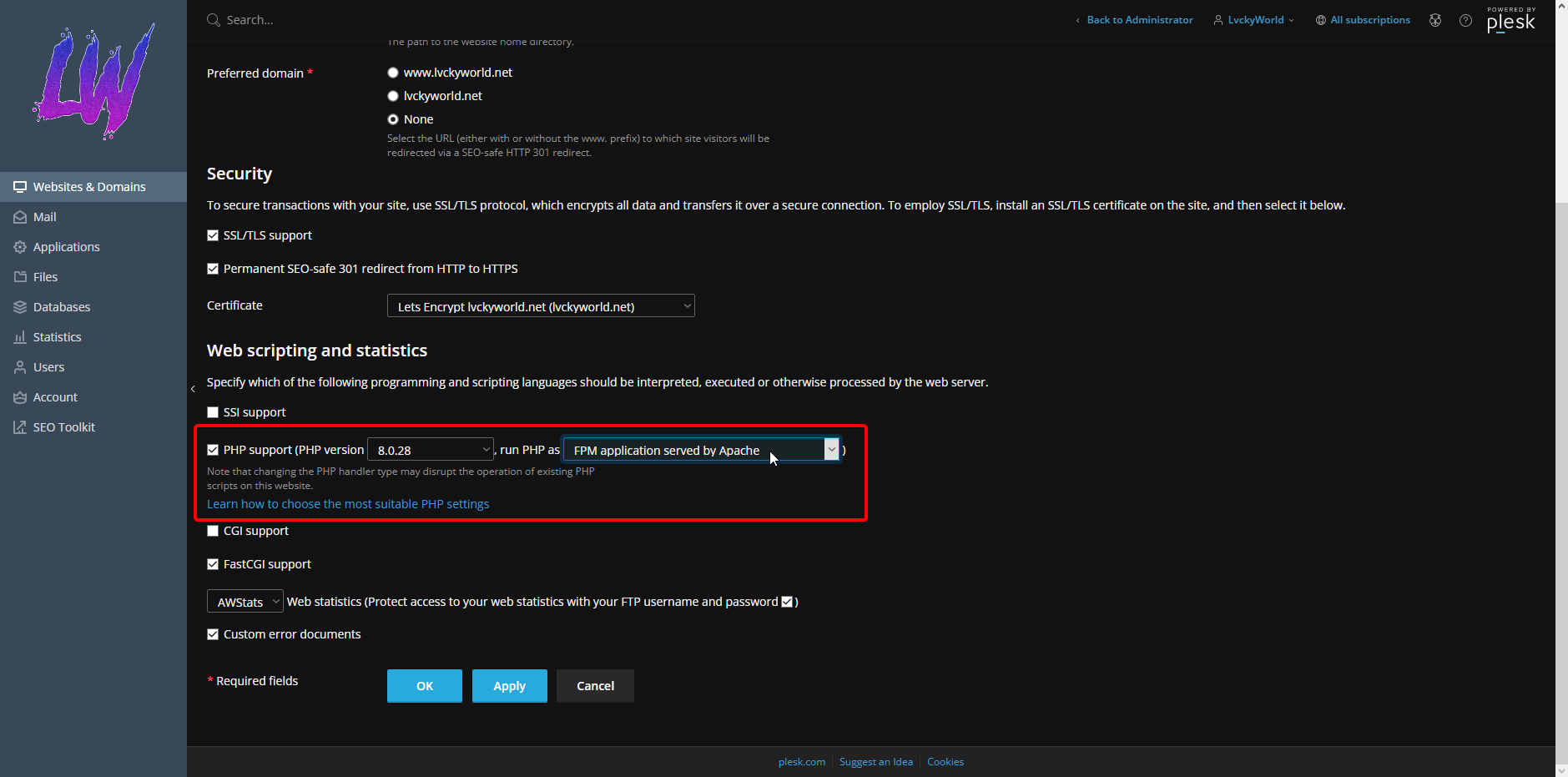Open the PHP settings help link
The height and width of the screenshot is (777, 1568).
348,504
